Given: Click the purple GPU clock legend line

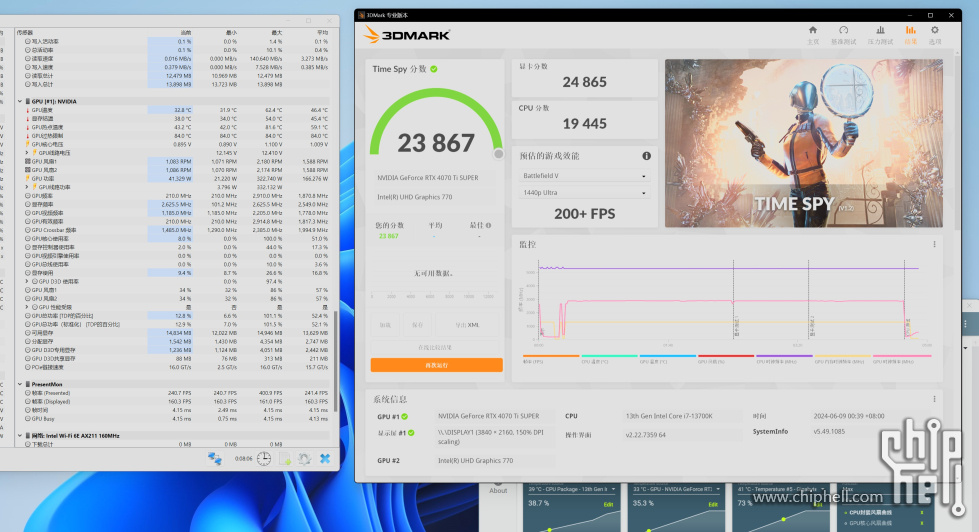Looking at the screenshot, I should click(784, 356).
